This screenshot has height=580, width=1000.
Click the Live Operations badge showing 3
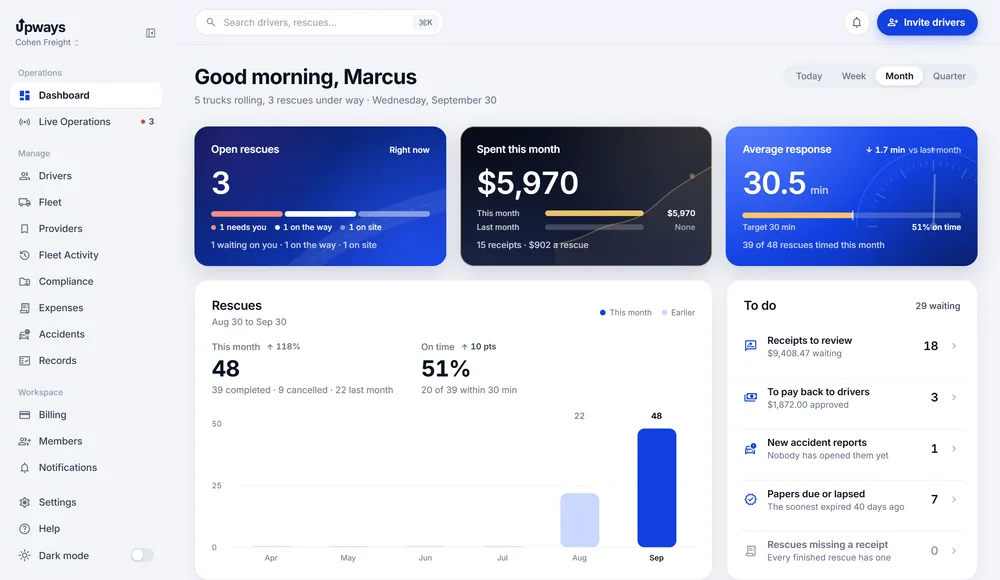coord(147,122)
